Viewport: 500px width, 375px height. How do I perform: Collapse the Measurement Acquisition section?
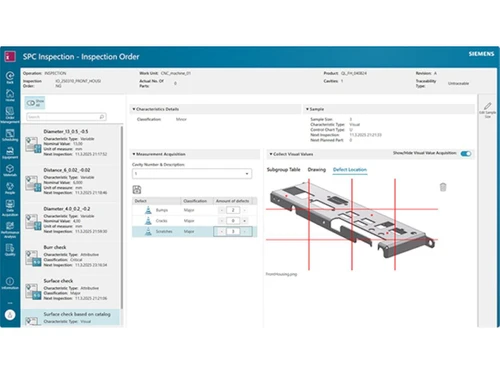tap(134, 154)
